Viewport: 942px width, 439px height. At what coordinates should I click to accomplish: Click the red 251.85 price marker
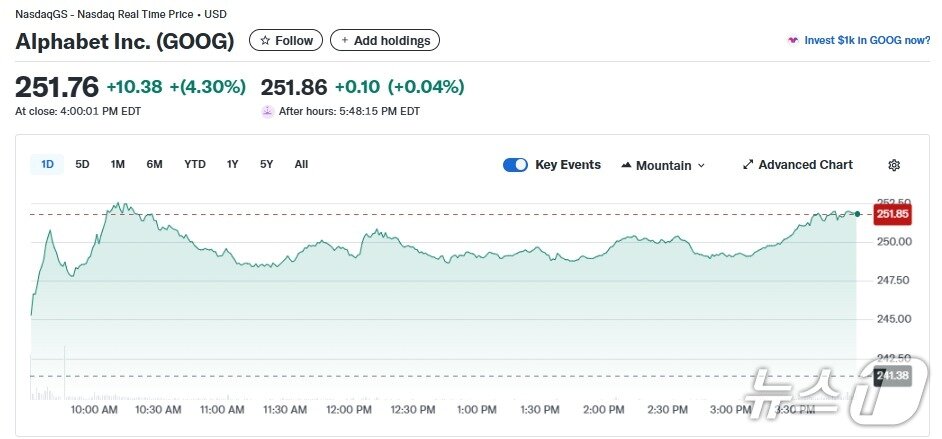[x=892, y=214]
